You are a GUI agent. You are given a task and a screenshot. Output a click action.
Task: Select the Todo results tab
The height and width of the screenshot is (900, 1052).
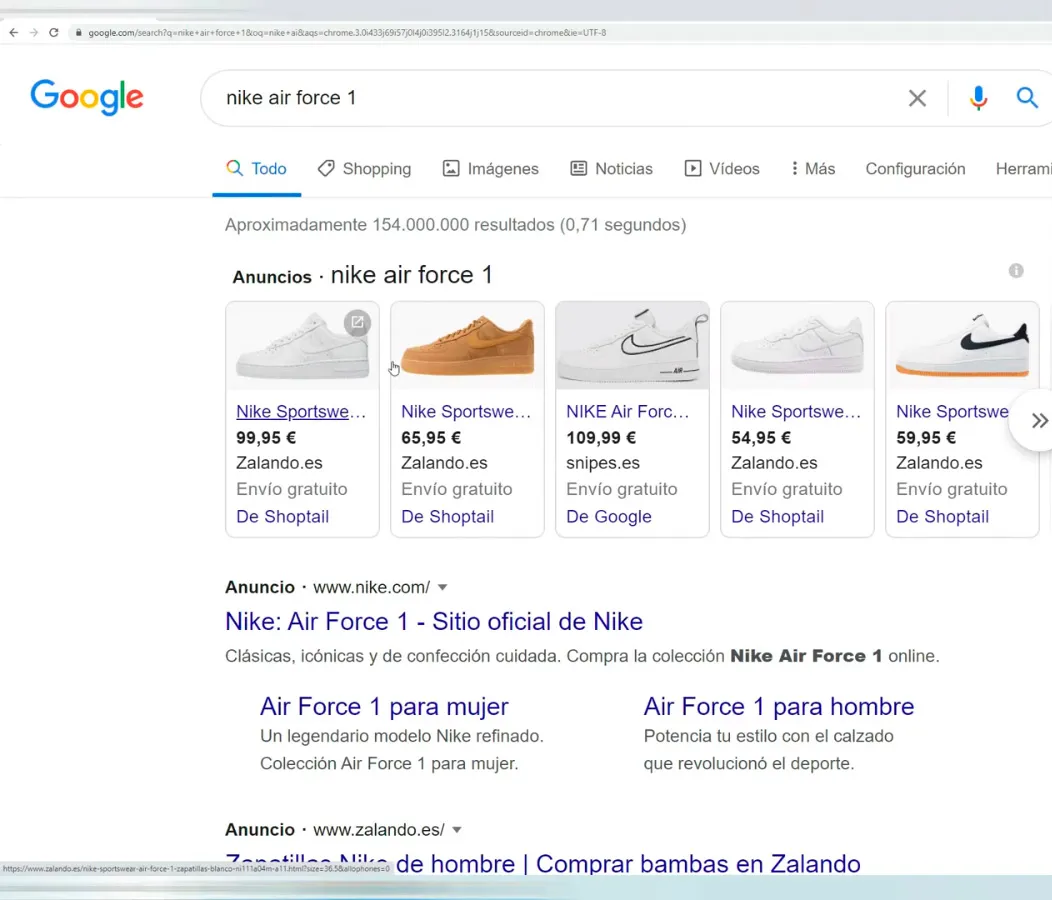click(256, 168)
